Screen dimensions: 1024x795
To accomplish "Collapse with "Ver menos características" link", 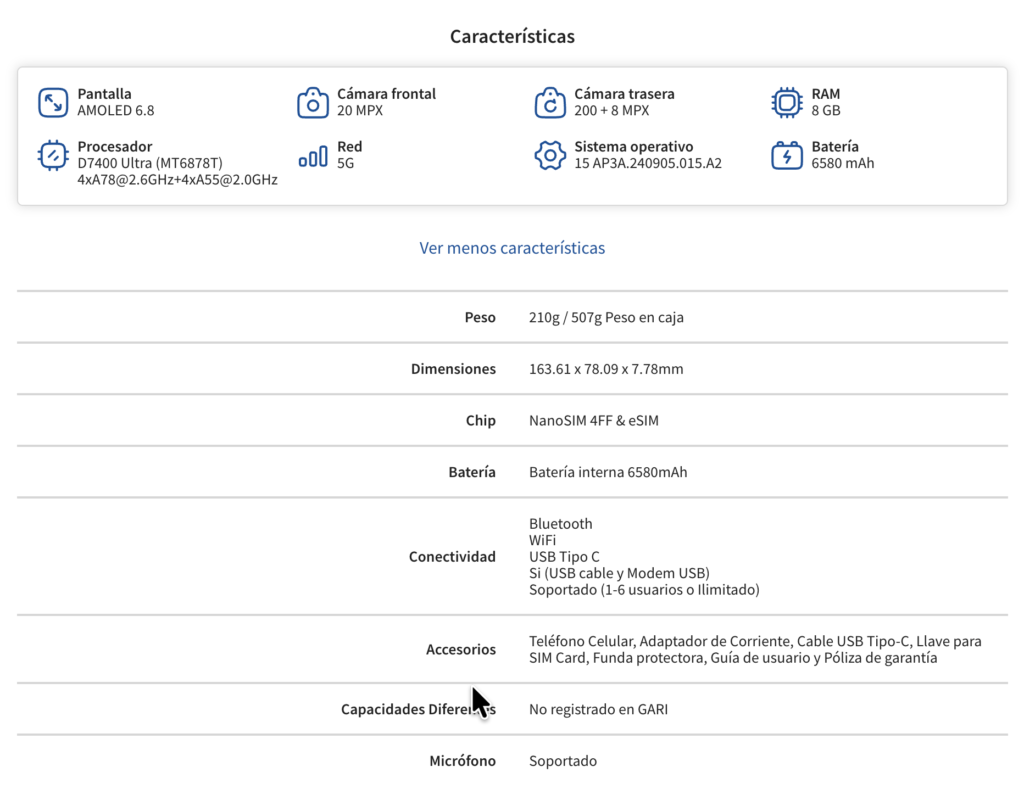I will coord(512,248).
